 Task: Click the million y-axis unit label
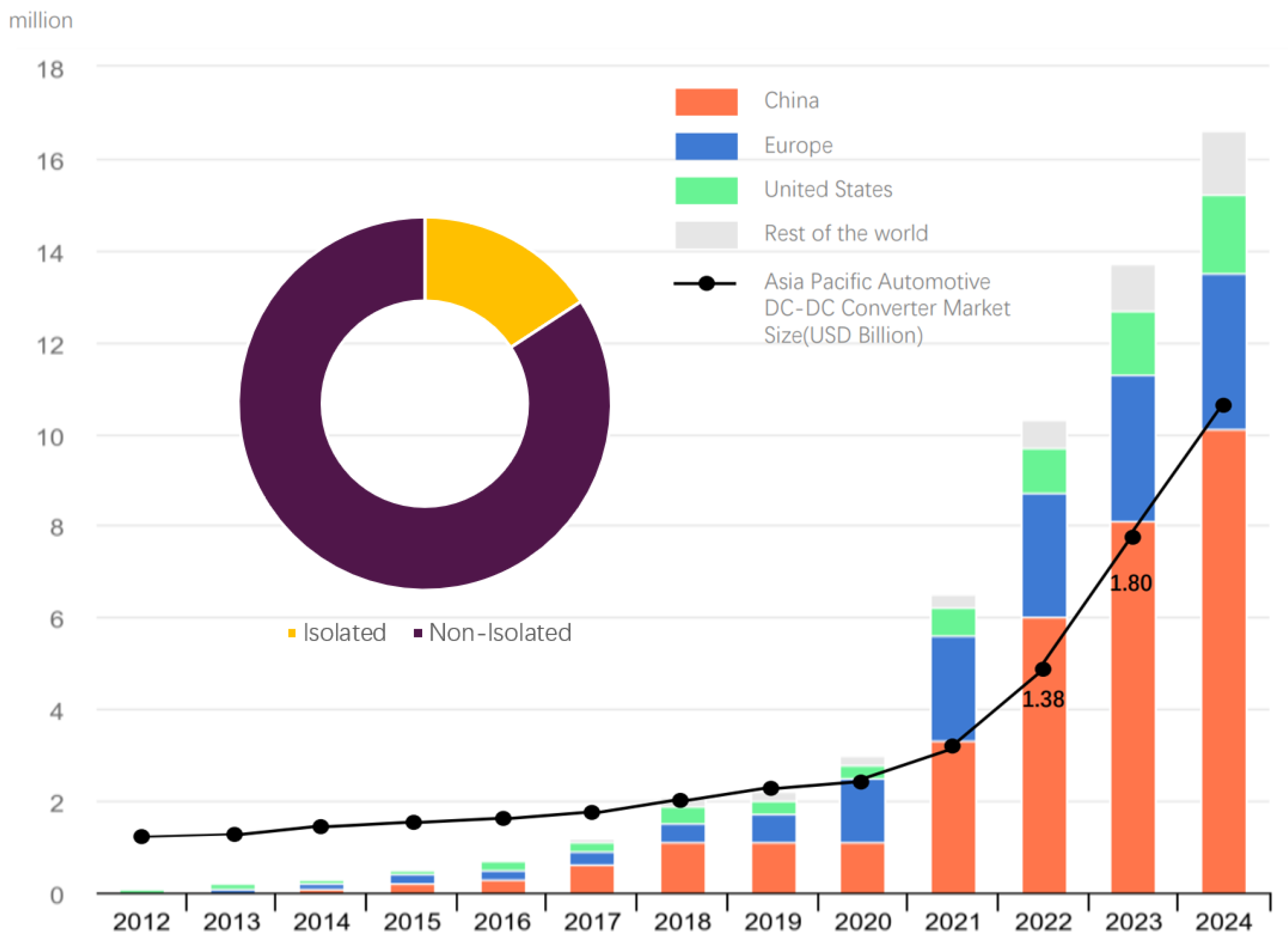coord(41,21)
